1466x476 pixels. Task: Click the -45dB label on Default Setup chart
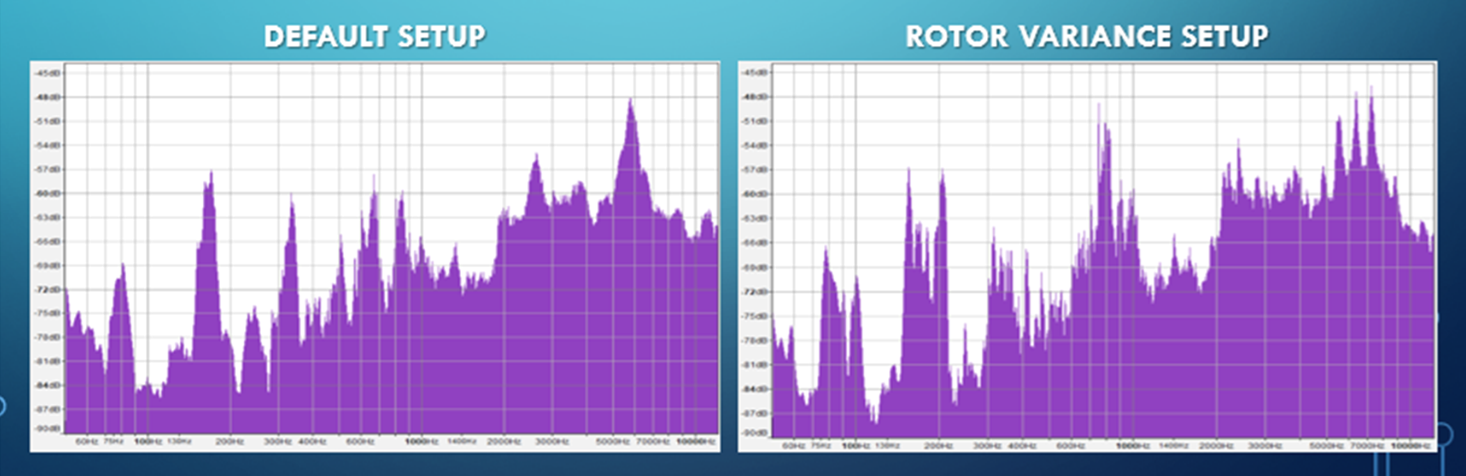point(47,74)
